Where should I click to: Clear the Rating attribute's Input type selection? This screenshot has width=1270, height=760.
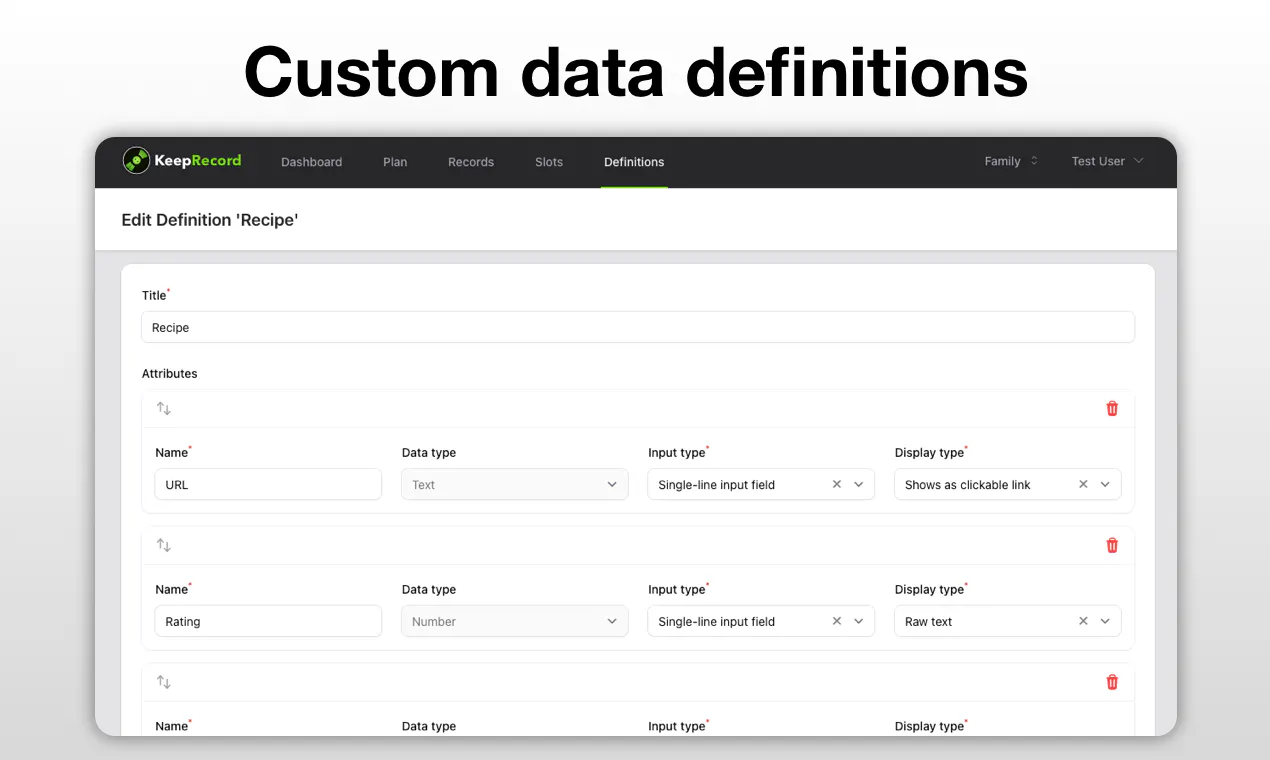(837, 621)
